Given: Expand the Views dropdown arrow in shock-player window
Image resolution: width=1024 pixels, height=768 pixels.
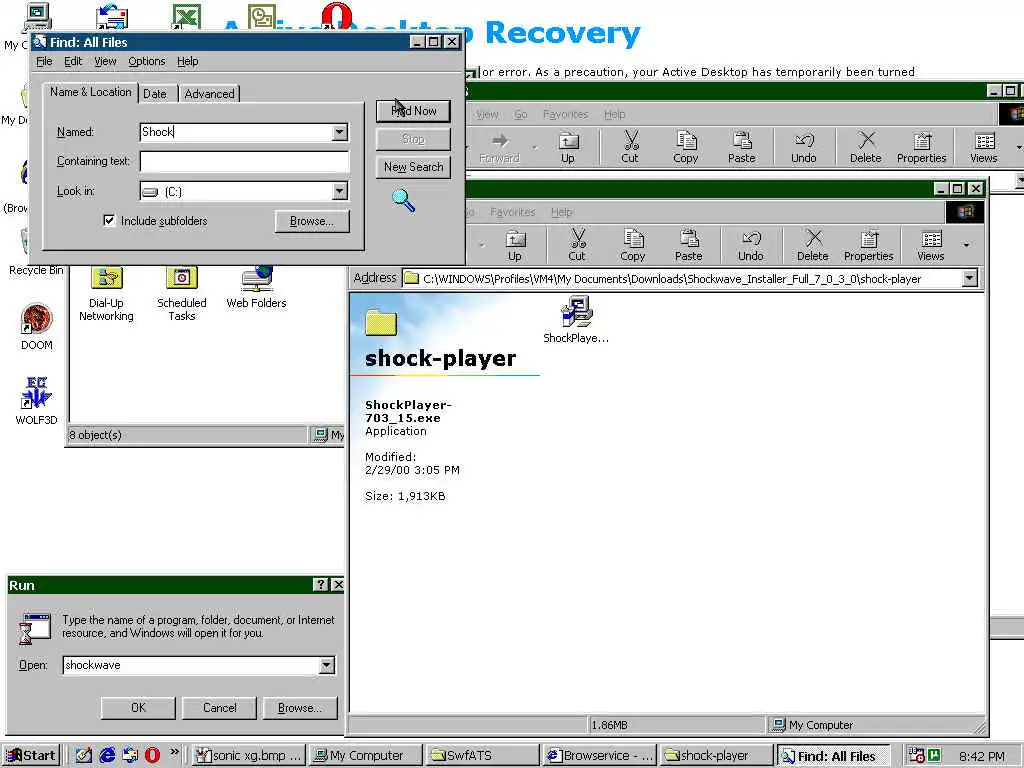Looking at the screenshot, I should (x=966, y=246).
